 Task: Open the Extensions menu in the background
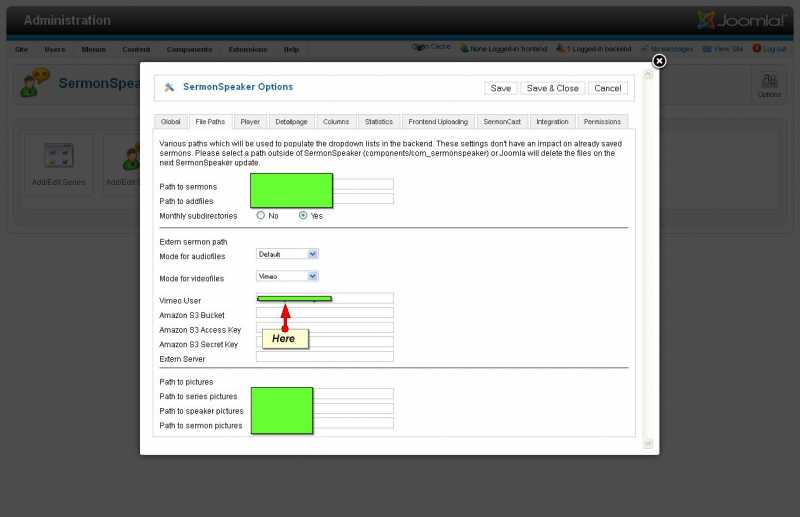click(x=247, y=50)
